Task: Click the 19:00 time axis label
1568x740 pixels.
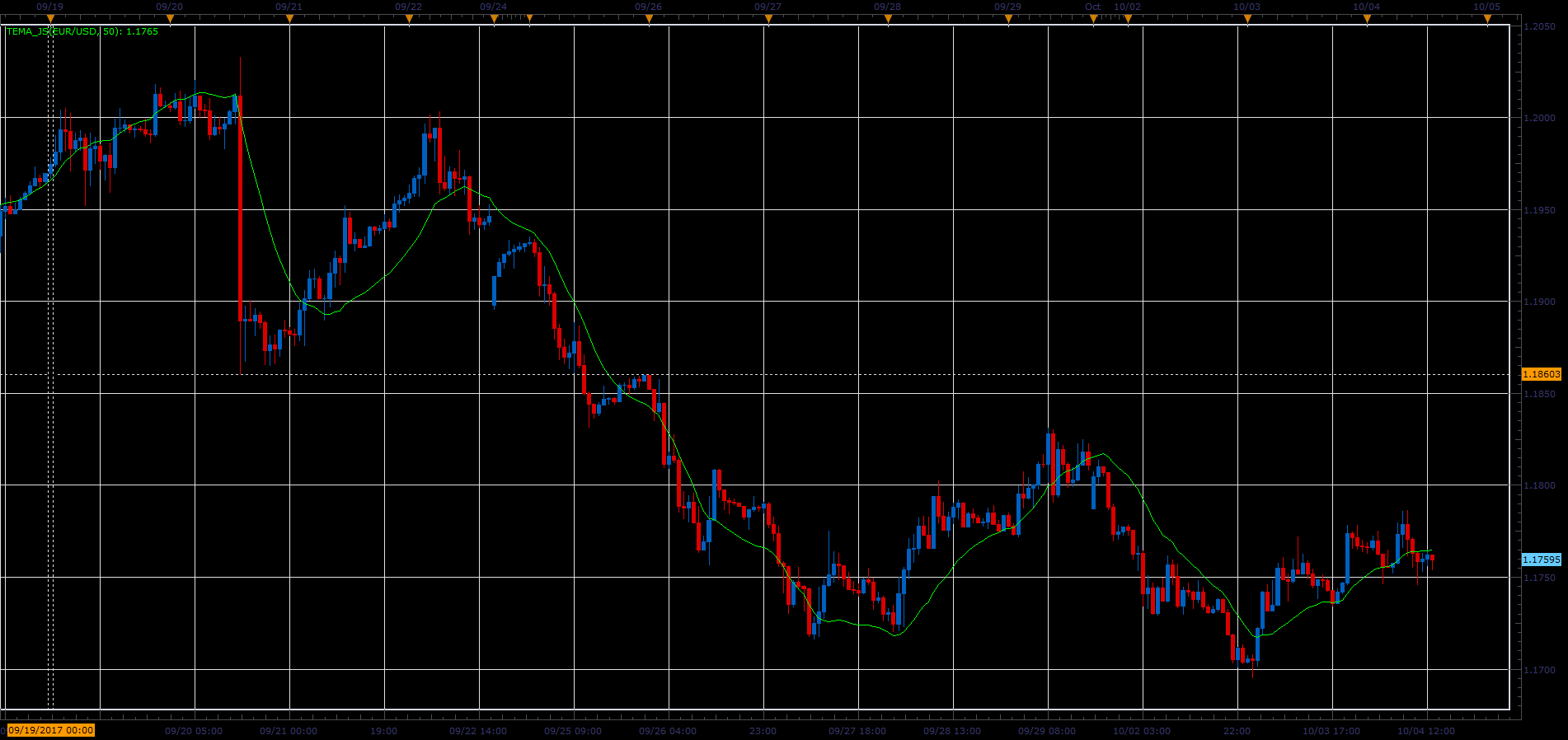Action: [x=384, y=731]
